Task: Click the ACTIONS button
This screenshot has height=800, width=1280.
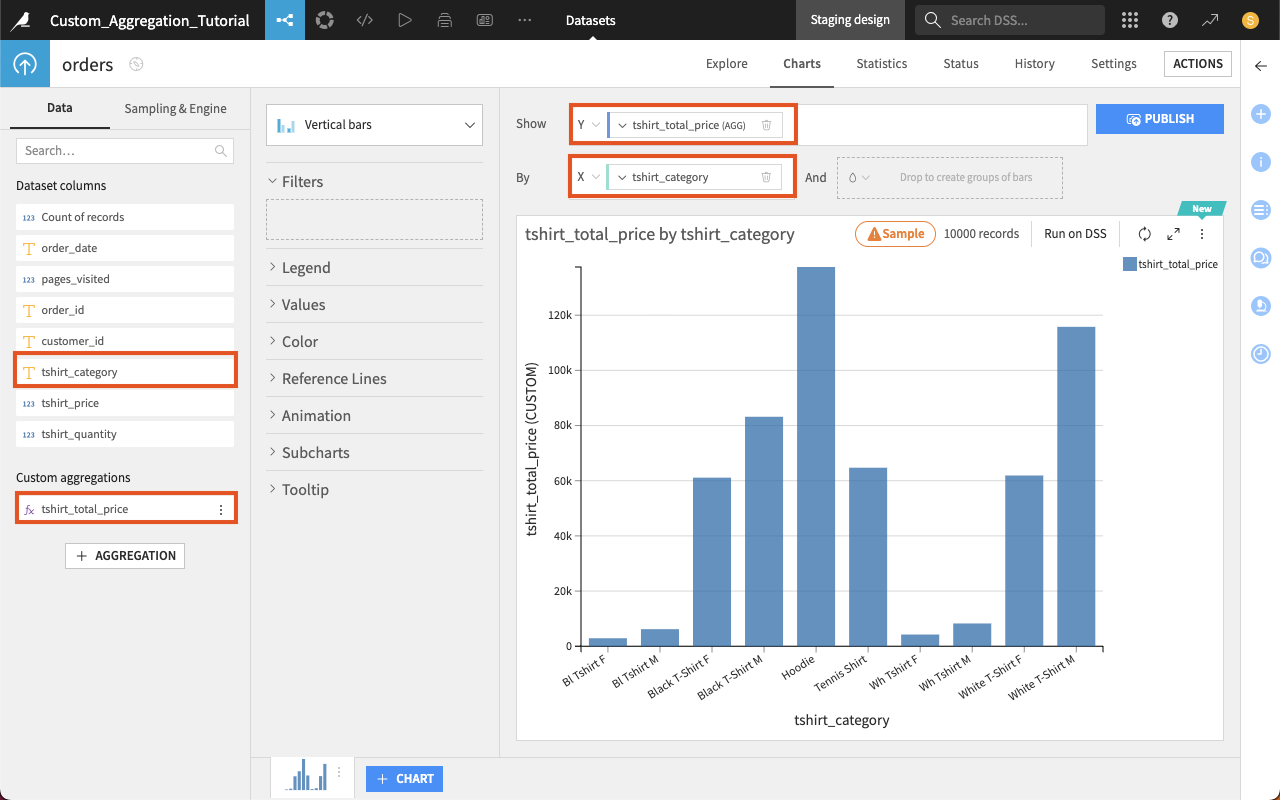Action: (x=1198, y=64)
